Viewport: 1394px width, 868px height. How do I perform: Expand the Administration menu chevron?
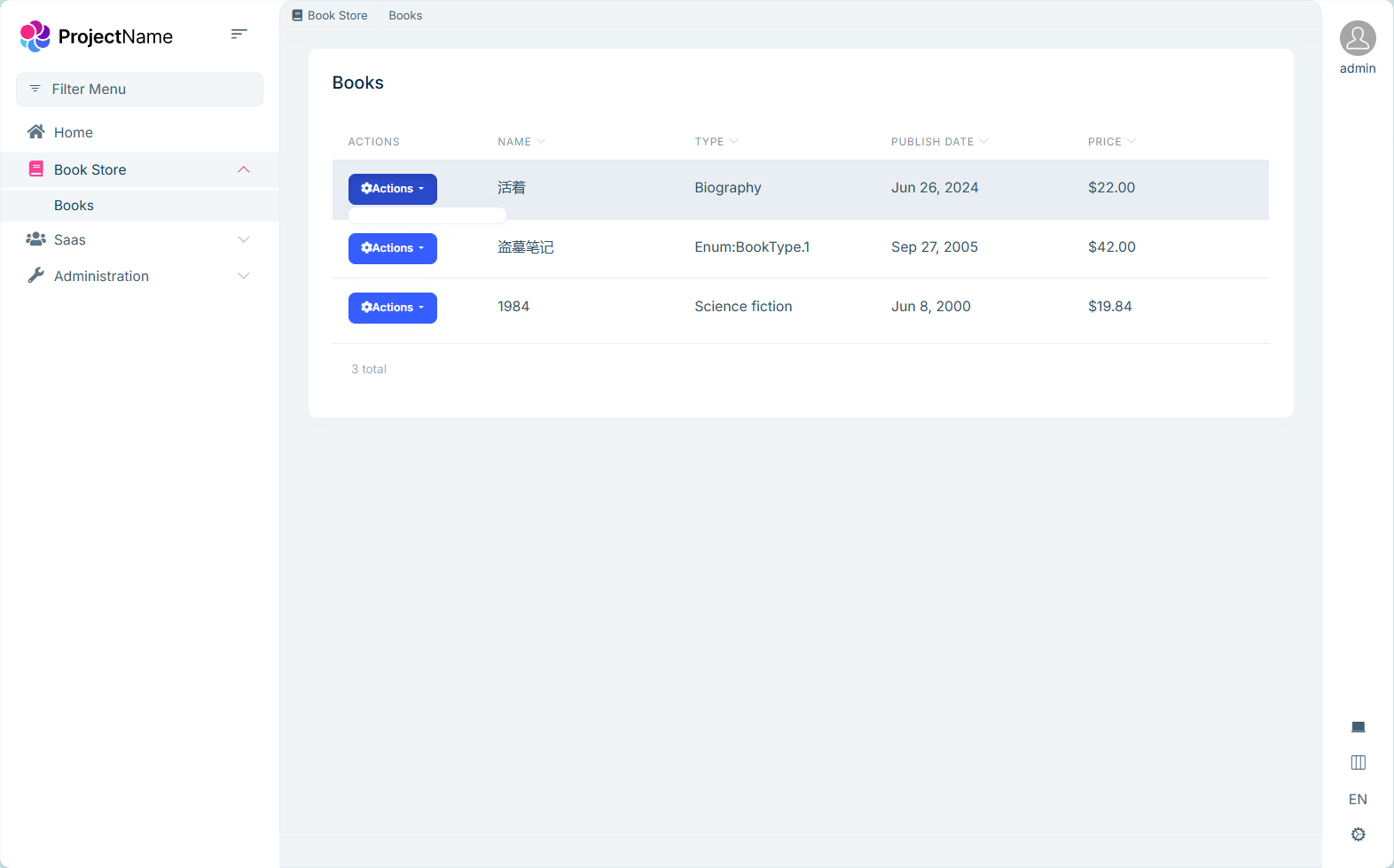244,276
